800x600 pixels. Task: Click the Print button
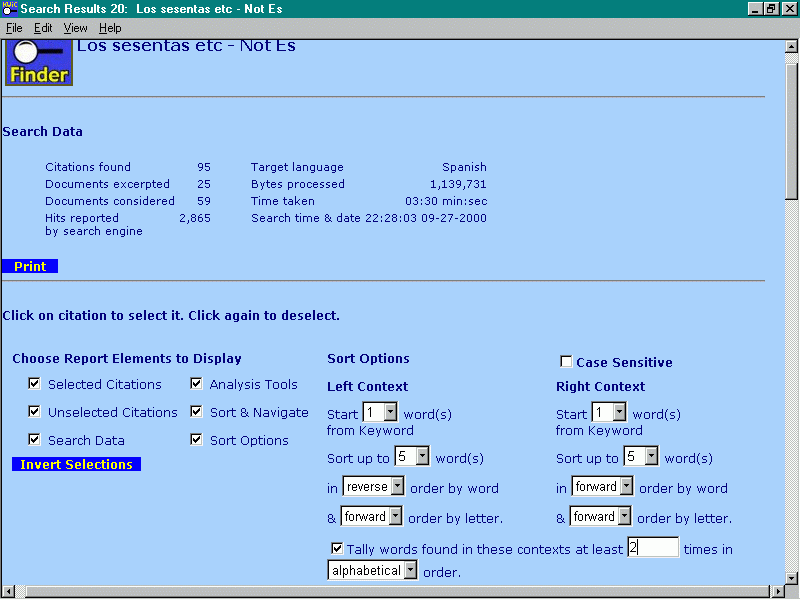[x=30, y=266]
